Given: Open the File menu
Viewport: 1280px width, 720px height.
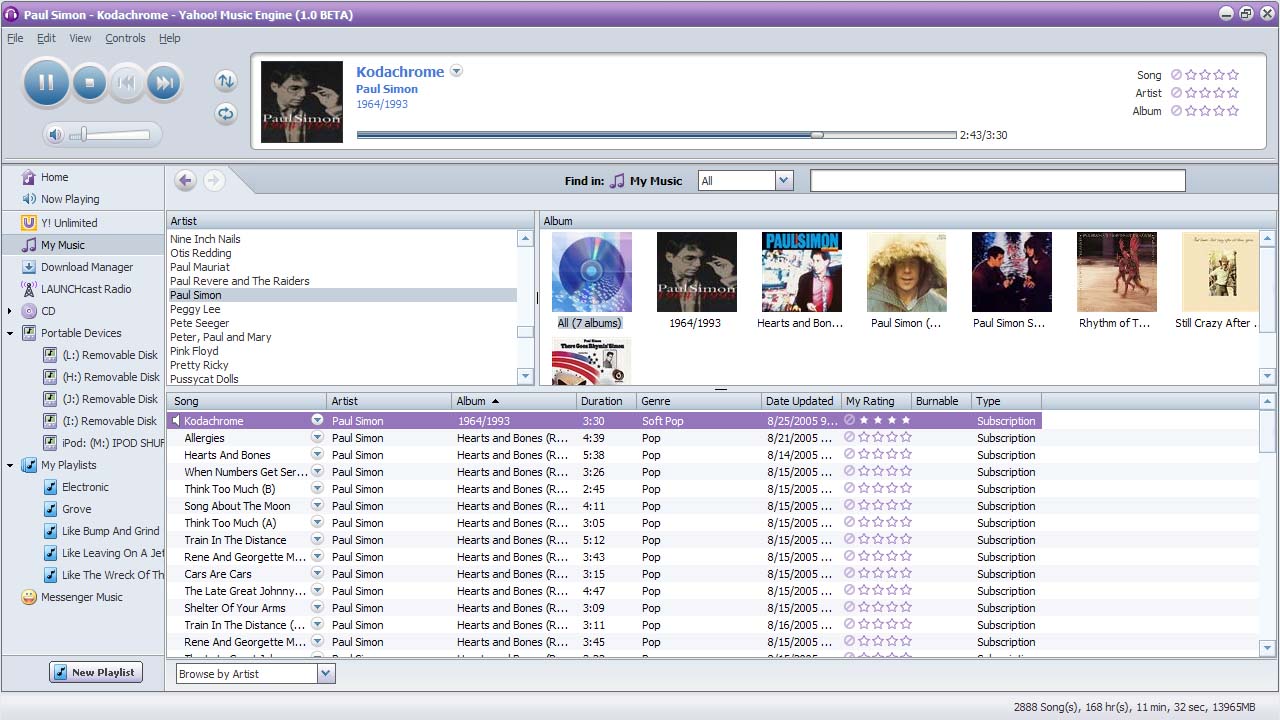Looking at the screenshot, I should coord(15,38).
